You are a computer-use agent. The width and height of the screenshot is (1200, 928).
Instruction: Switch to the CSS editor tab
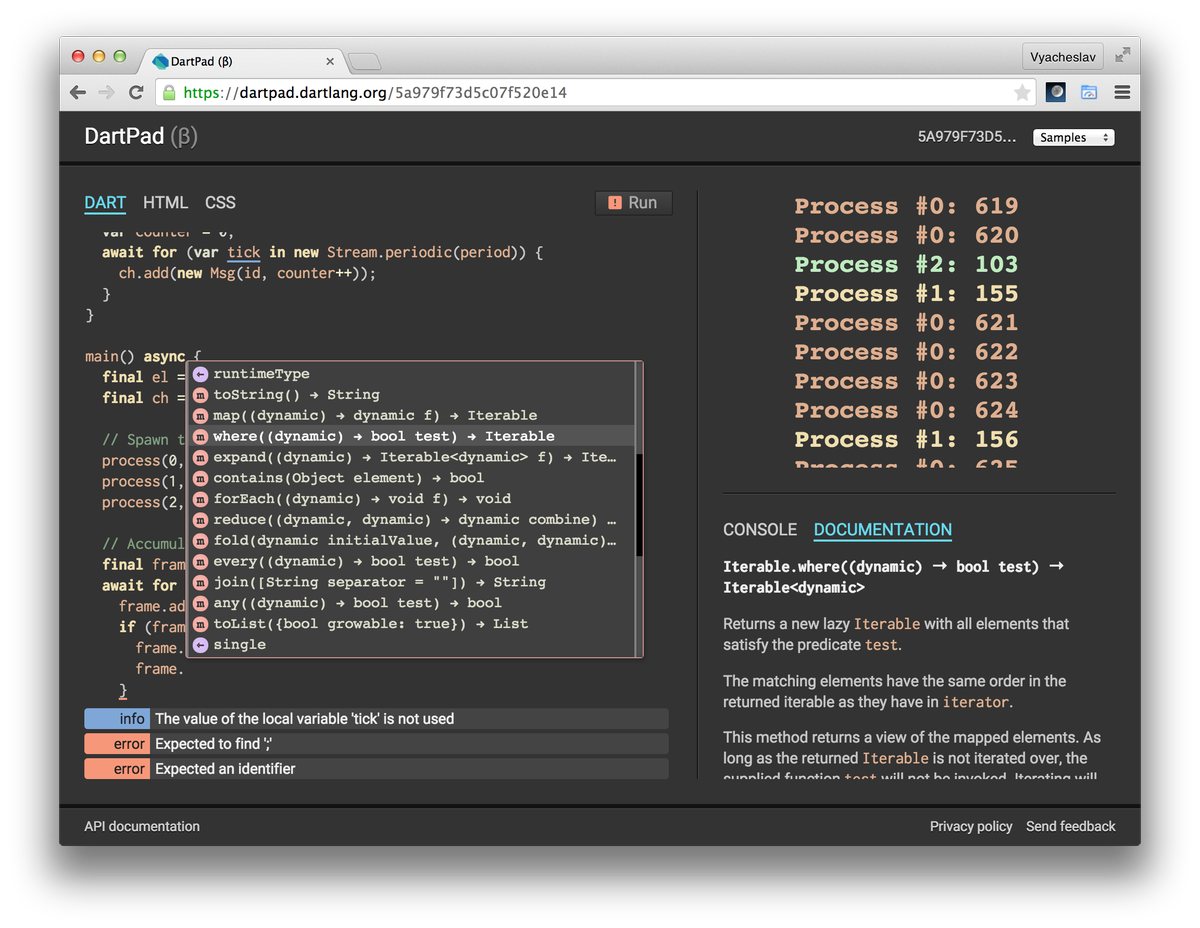point(220,203)
